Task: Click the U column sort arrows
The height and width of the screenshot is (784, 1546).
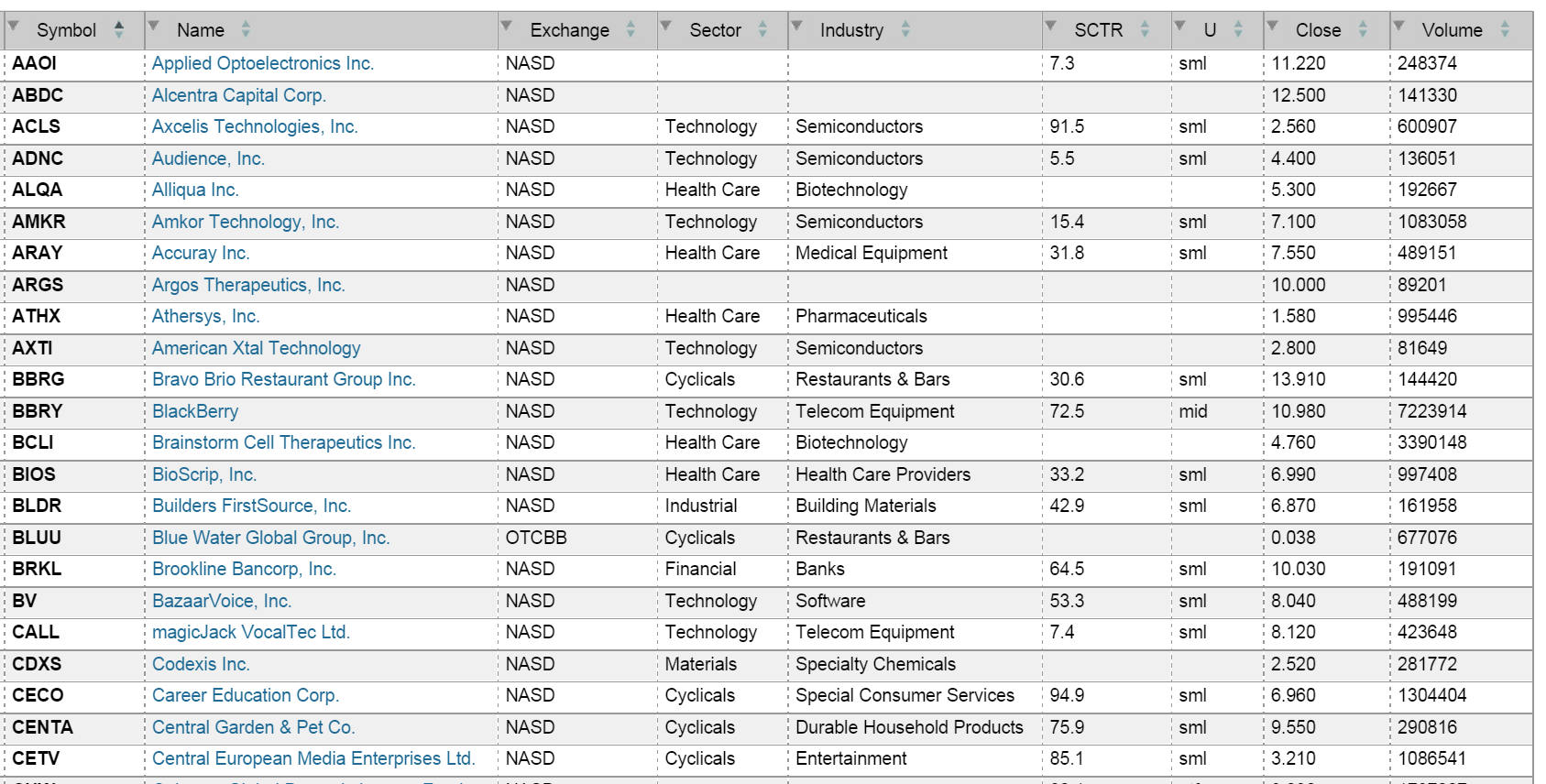Action: [x=1238, y=30]
